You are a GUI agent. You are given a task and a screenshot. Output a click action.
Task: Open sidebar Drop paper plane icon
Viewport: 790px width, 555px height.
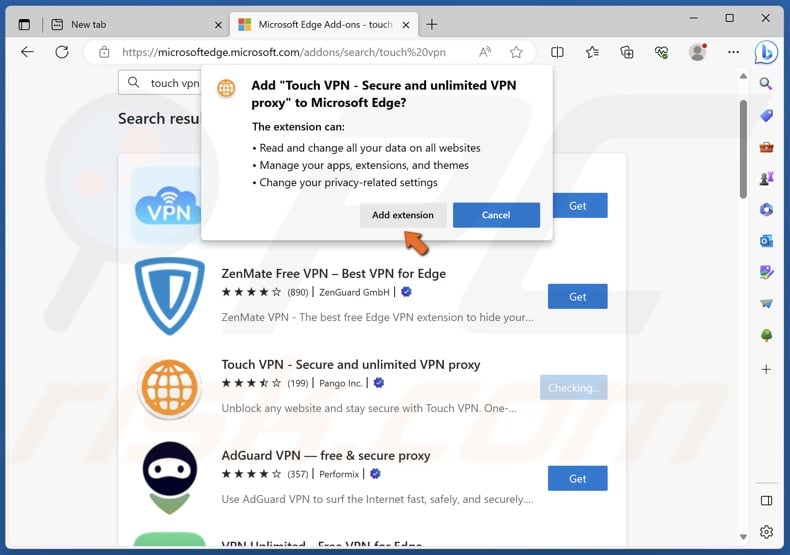pos(766,304)
